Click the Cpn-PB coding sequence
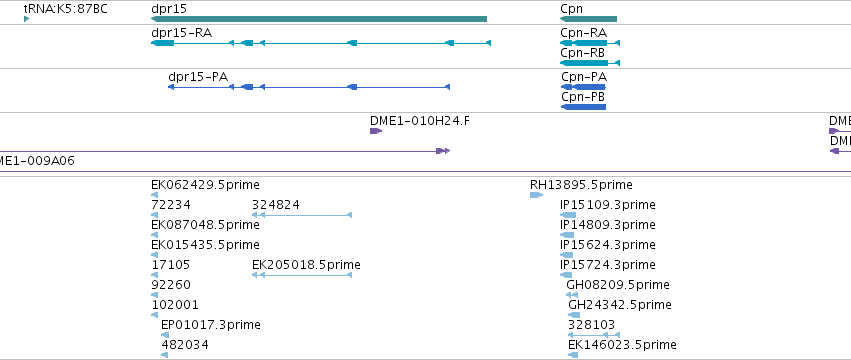This screenshot has width=851, height=360. point(583,107)
